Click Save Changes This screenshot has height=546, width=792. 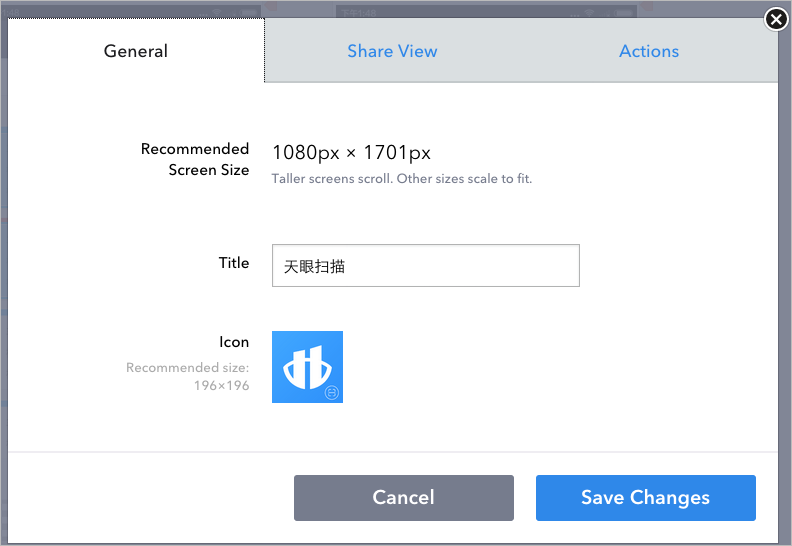645,498
